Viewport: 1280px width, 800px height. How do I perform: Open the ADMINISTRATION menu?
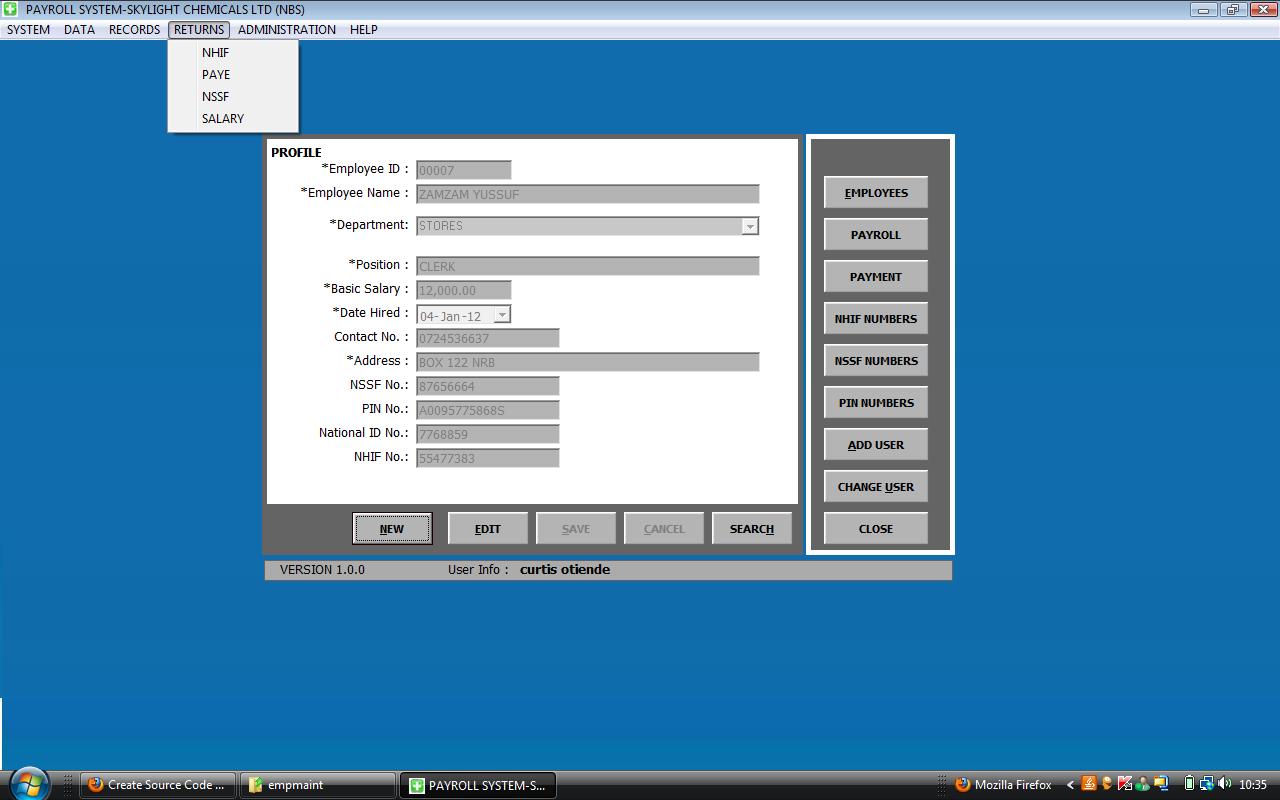(x=286, y=29)
